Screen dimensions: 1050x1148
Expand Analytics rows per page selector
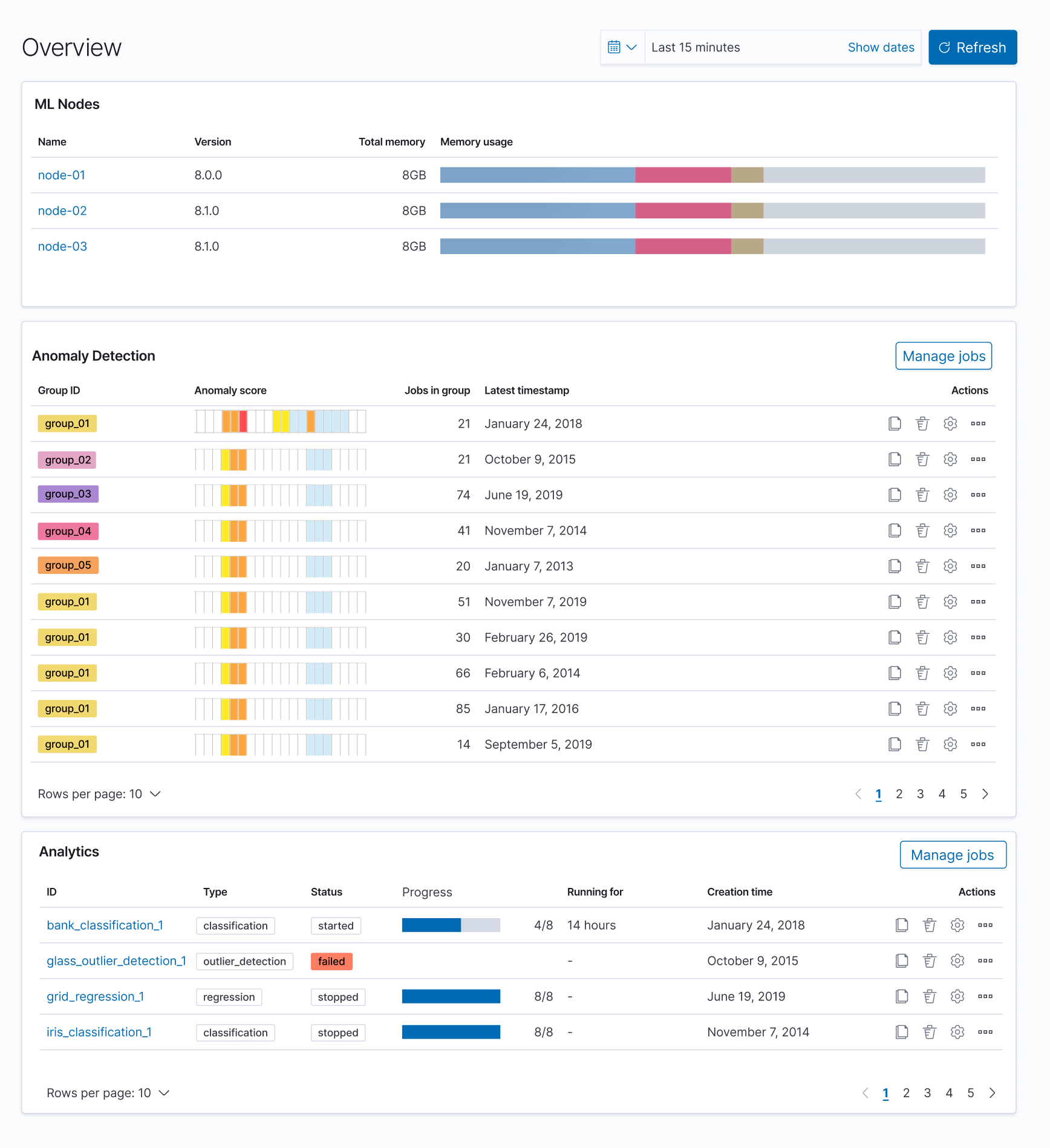[108, 1093]
